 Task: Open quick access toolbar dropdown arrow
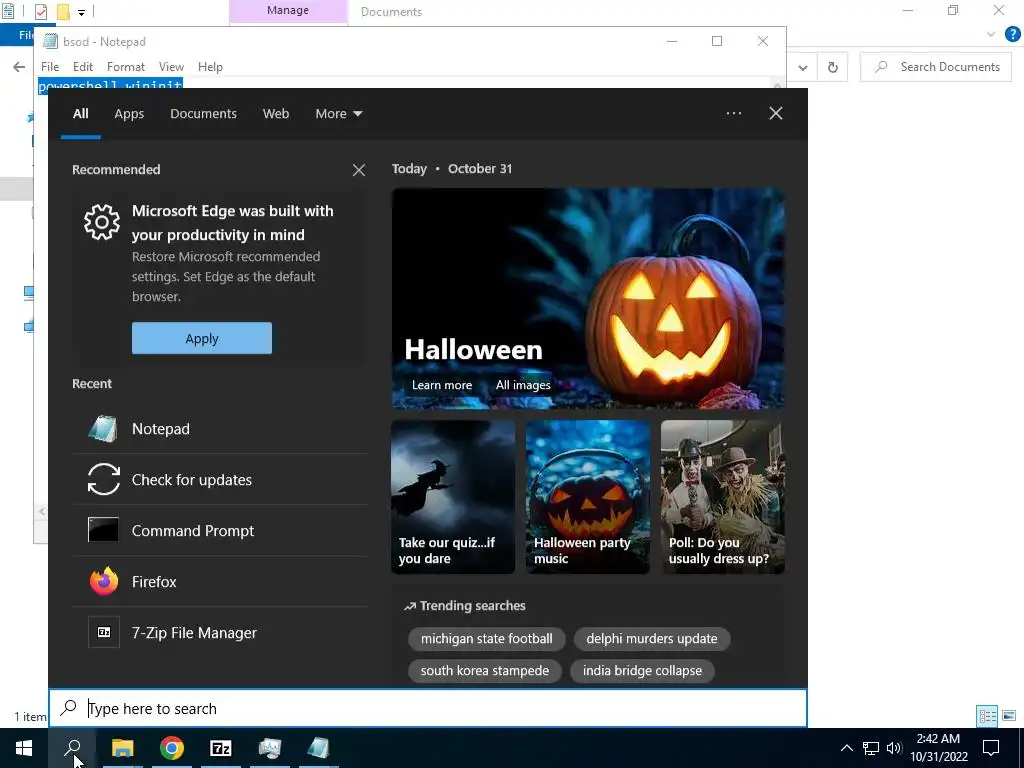[82, 12]
